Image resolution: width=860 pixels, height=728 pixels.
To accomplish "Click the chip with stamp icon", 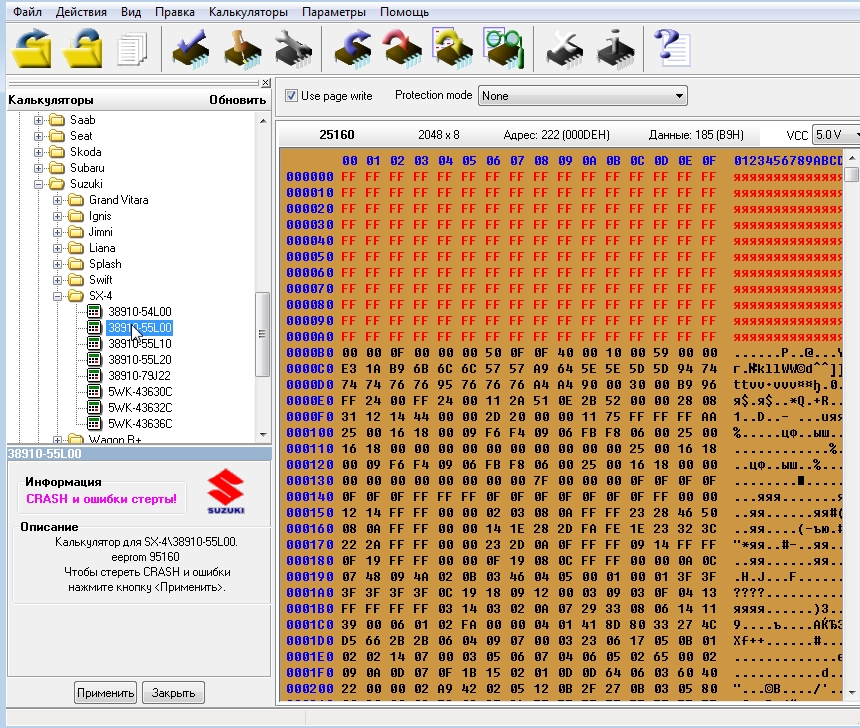I will click(242, 49).
